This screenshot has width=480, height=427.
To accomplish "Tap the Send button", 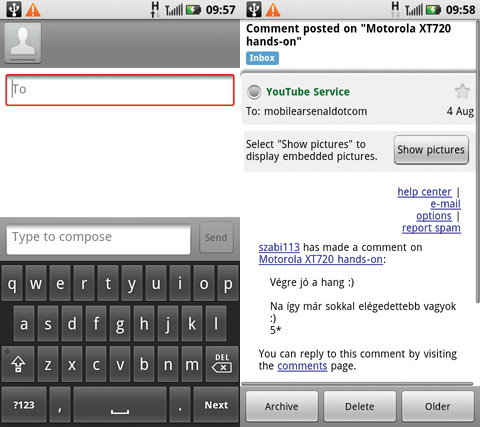I will (216, 237).
